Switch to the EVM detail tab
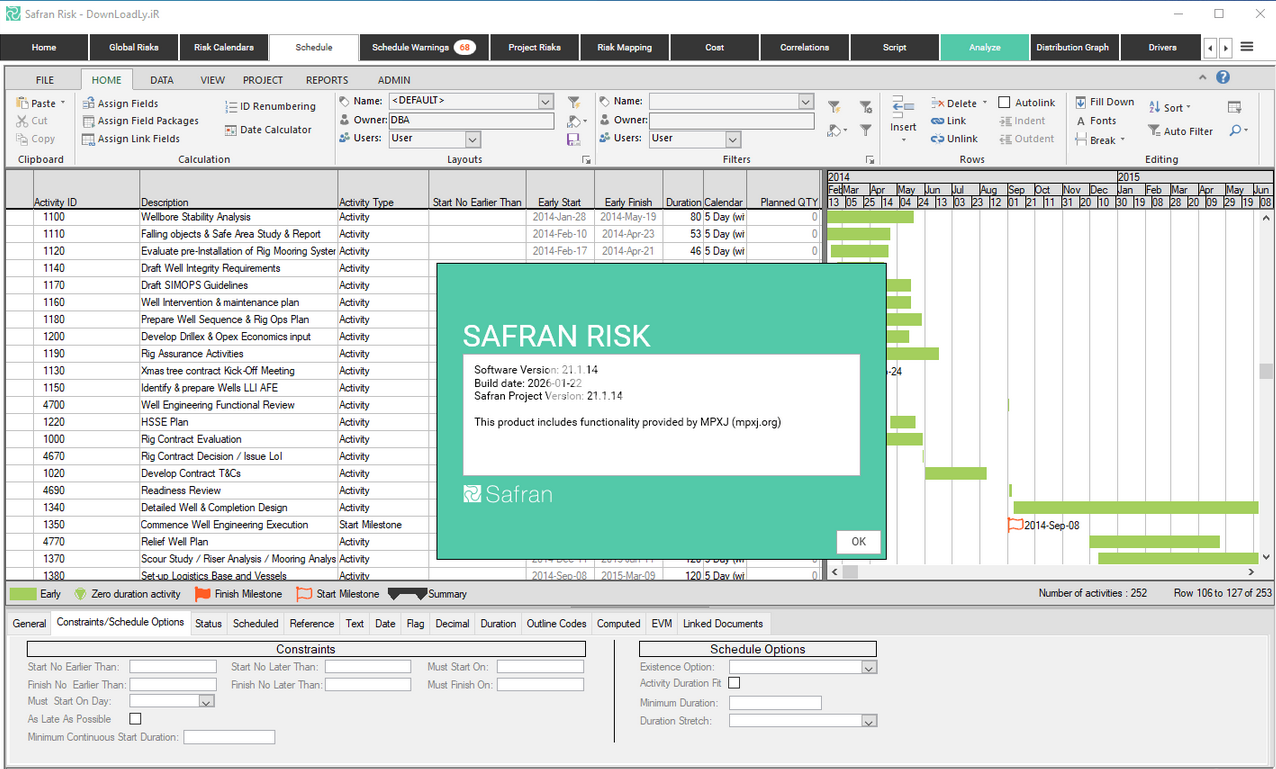The height and width of the screenshot is (769, 1276). click(662, 624)
